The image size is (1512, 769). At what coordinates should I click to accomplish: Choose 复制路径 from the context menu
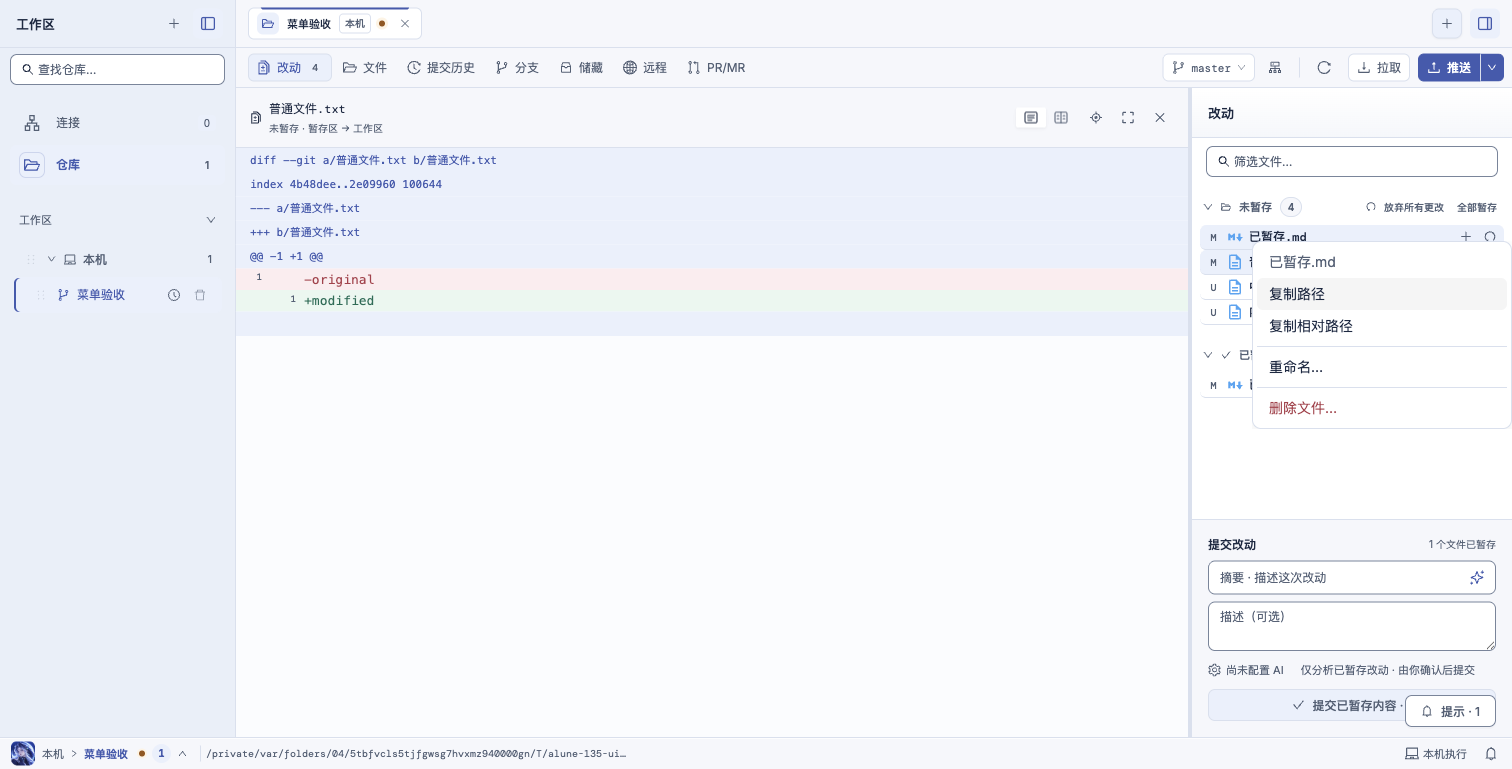tap(1381, 294)
